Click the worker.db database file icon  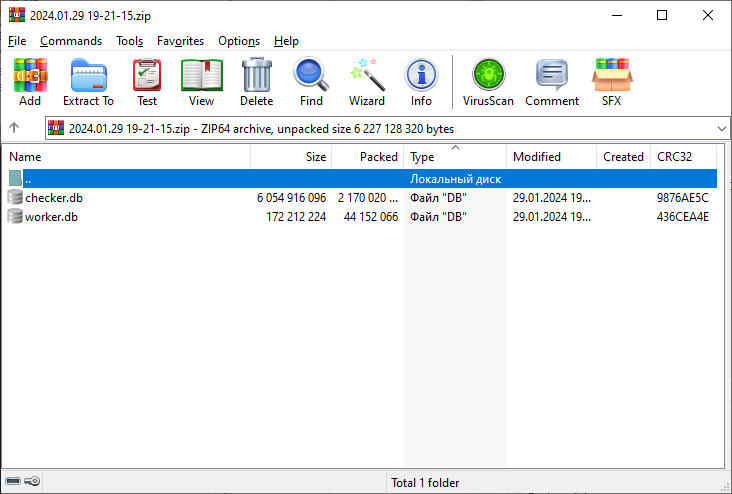click(15, 216)
